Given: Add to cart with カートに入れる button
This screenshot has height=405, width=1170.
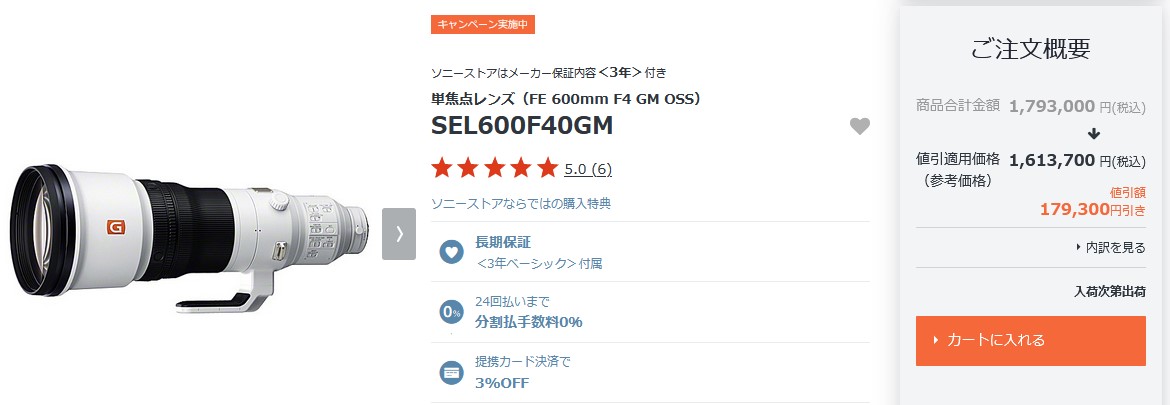Looking at the screenshot, I should (1030, 341).
